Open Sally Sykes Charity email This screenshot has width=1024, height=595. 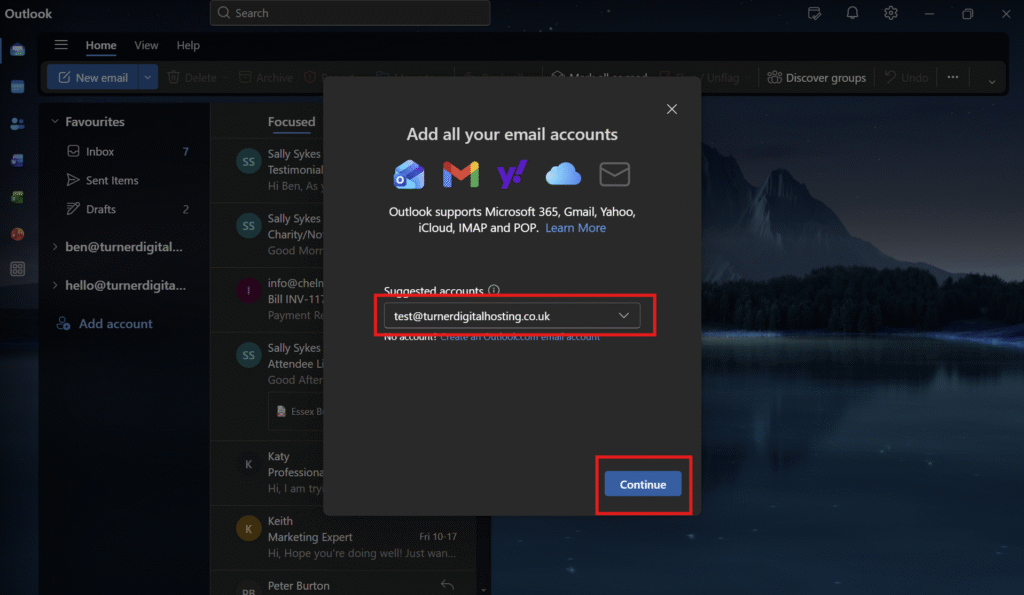point(268,234)
